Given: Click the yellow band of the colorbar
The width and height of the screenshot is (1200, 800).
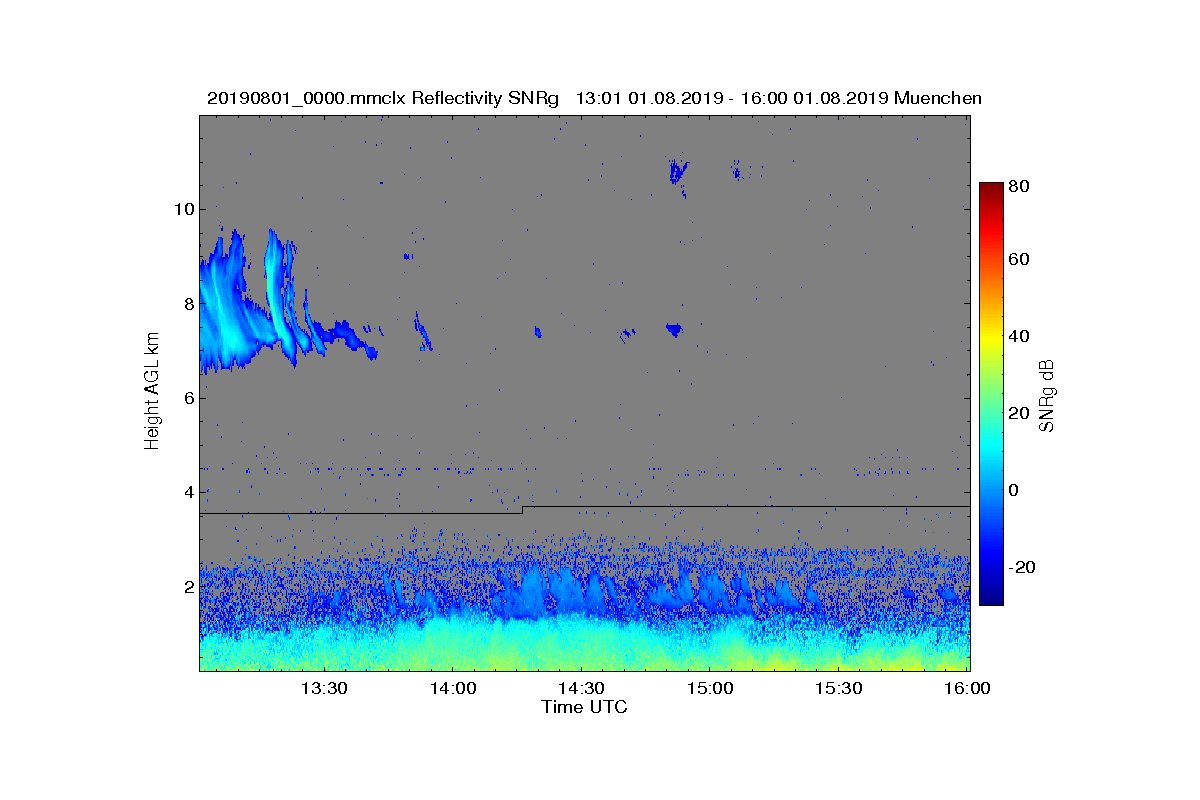Looking at the screenshot, I should click(991, 340).
